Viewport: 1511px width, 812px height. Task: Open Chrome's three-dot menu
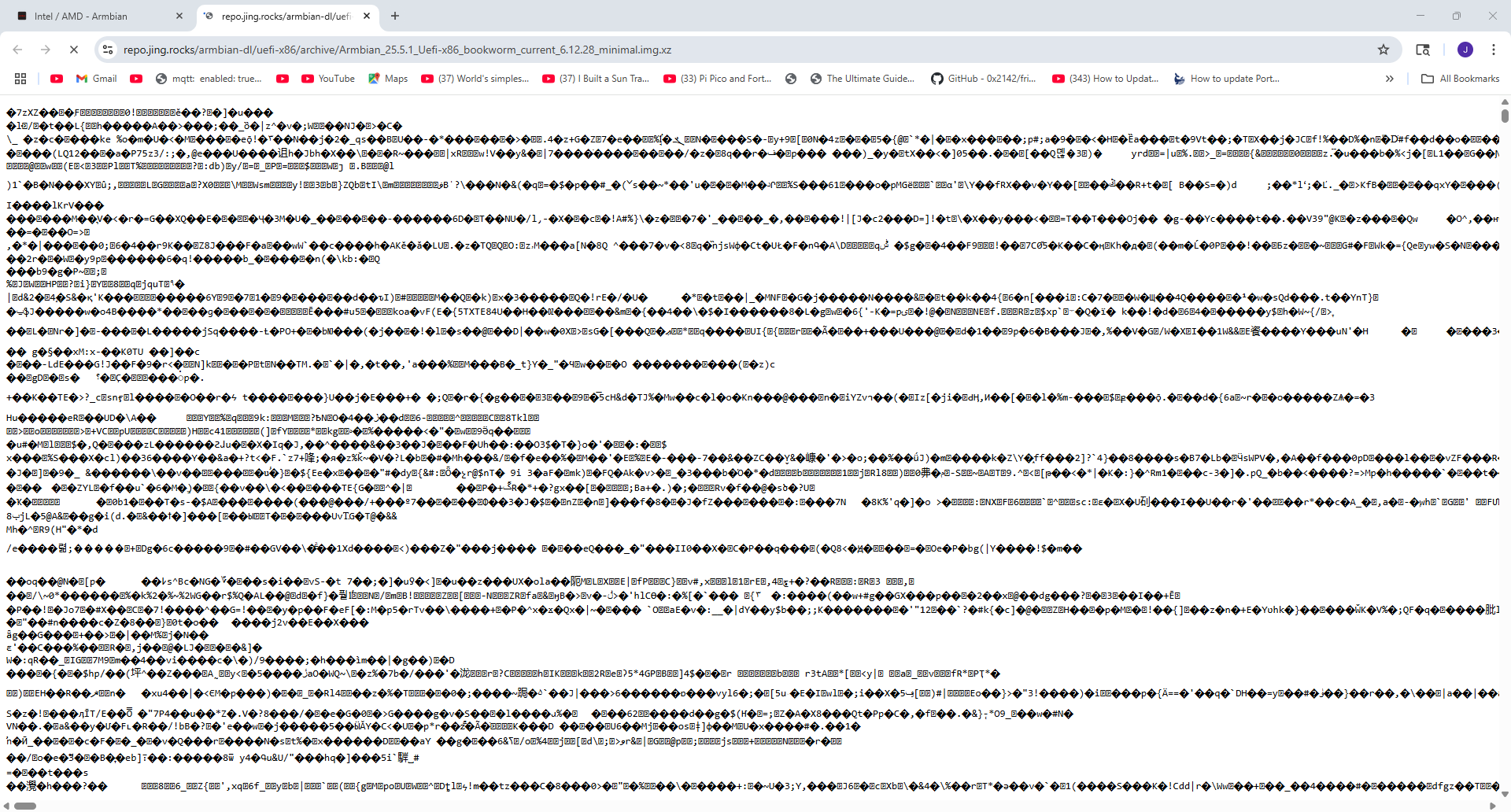pos(1494,50)
